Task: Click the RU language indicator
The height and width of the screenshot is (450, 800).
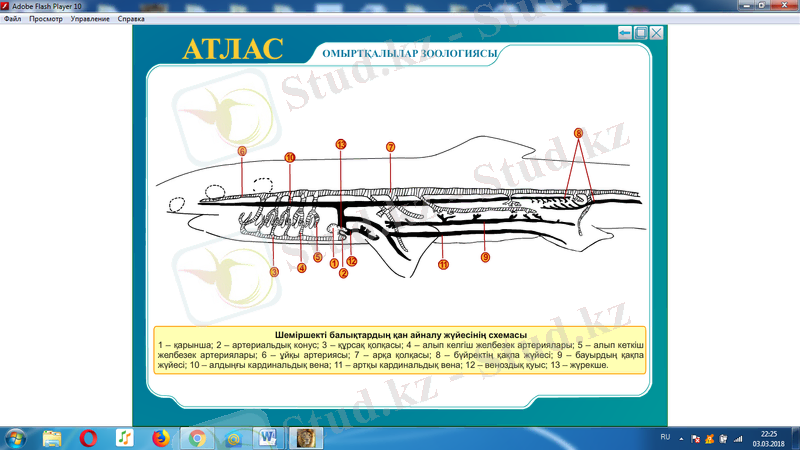Action: (x=665, y=437)
